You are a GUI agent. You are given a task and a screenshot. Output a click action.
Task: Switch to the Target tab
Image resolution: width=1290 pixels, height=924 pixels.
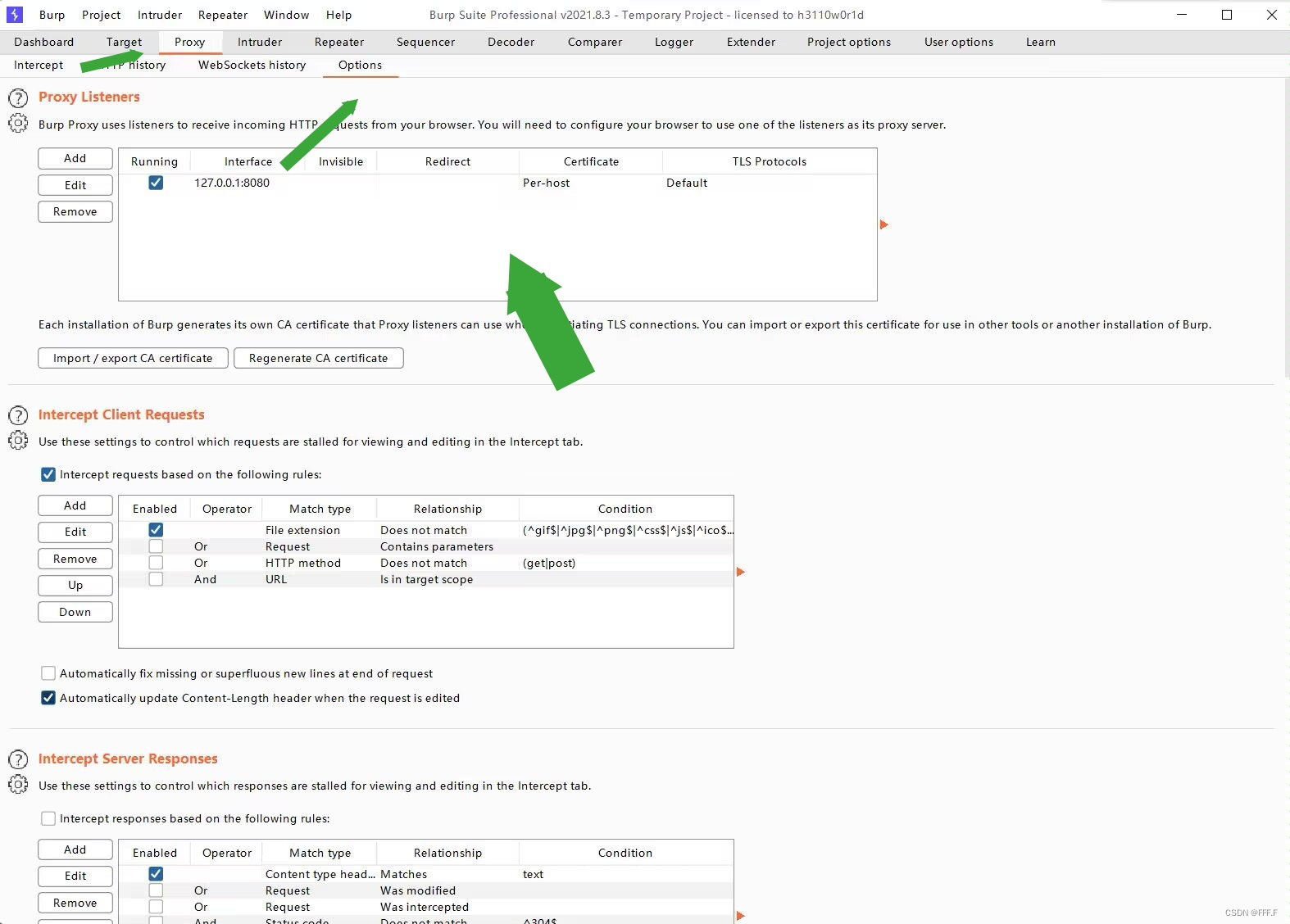click(x=124, y=42)
